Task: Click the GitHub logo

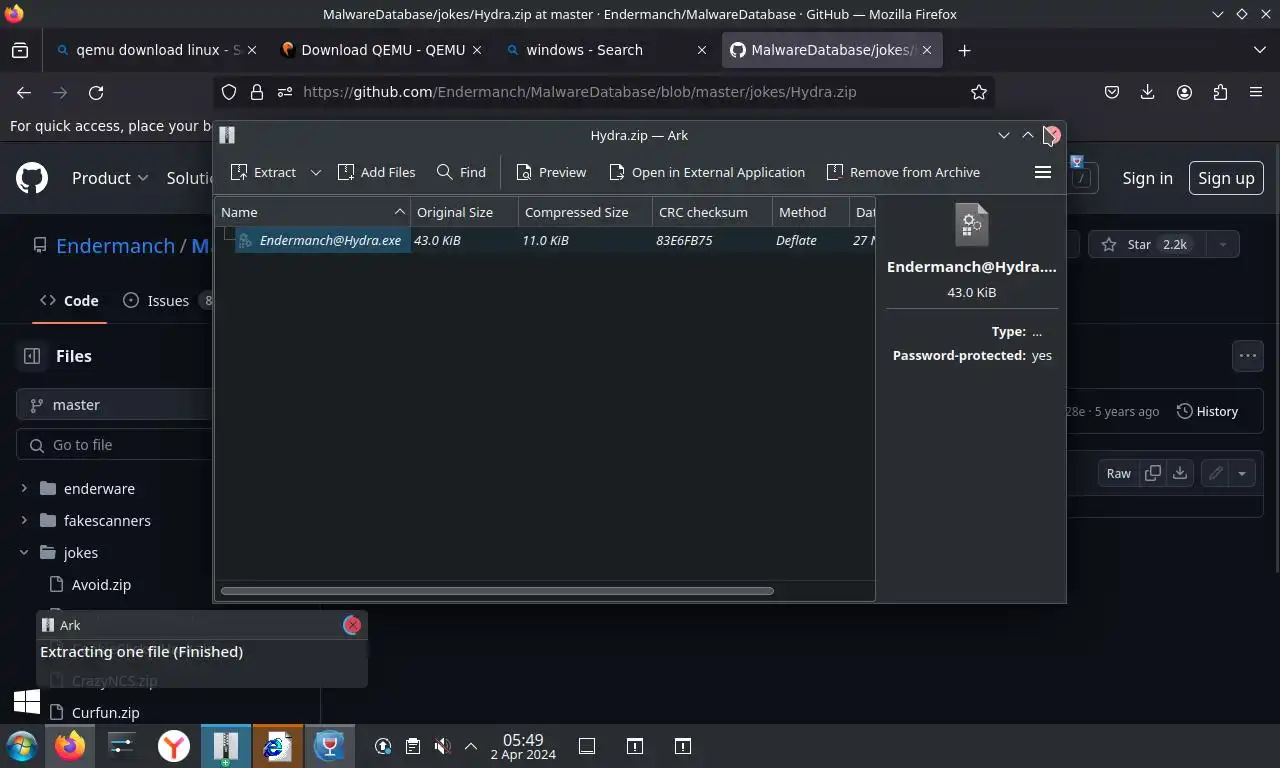Action: tap(32, 178)
